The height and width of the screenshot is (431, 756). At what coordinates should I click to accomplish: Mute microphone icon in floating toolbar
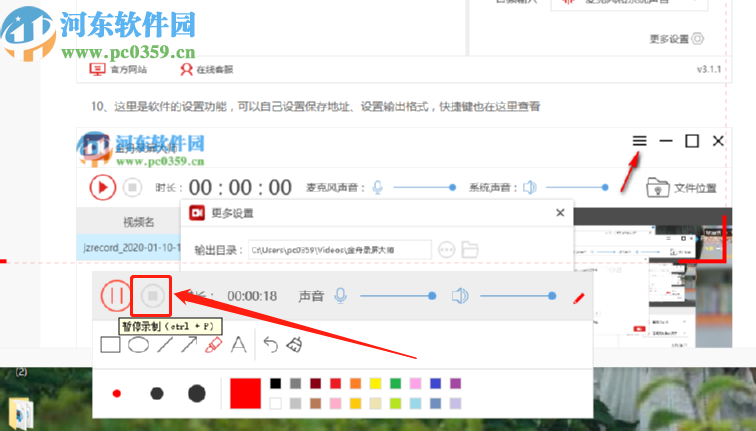click(x=340, y=296)
